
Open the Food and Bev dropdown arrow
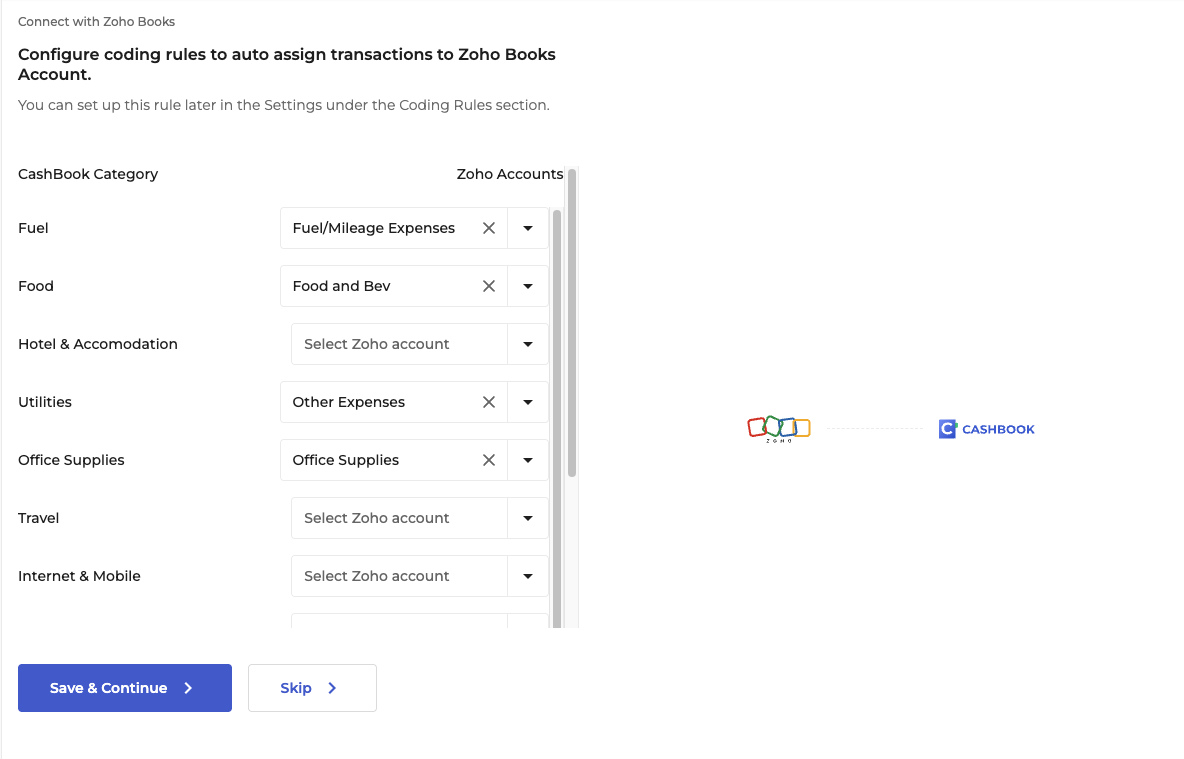point(528,286)
